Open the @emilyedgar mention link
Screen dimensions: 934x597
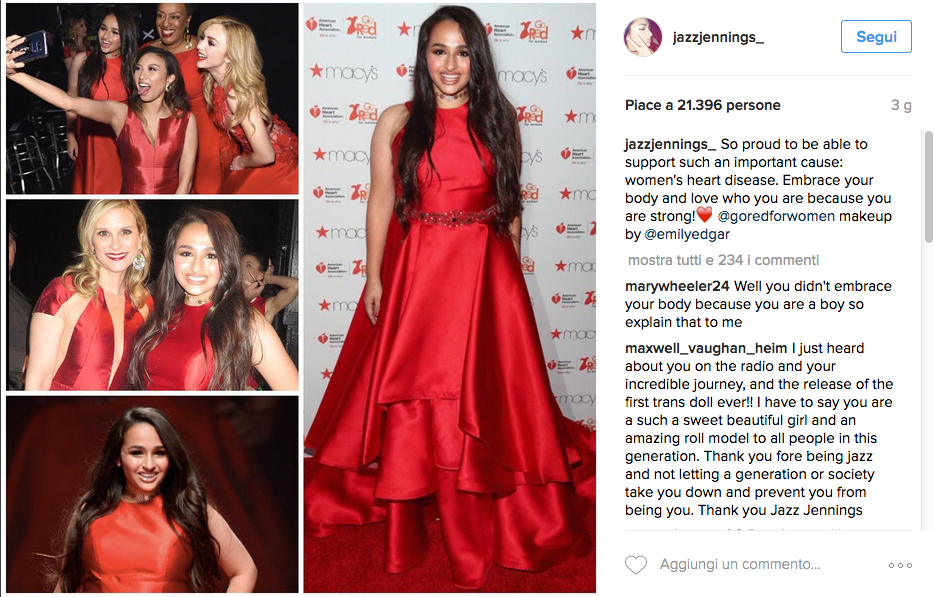pyautogui.click(x=687, y=234)
